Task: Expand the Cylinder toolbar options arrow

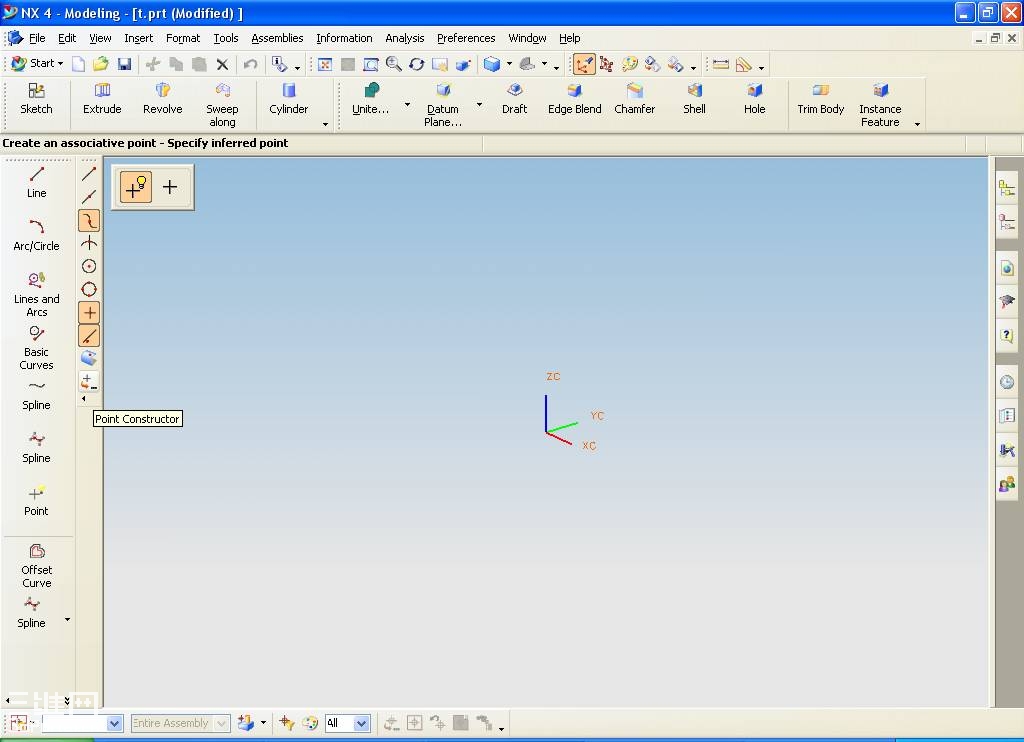Action: point(325,124)
